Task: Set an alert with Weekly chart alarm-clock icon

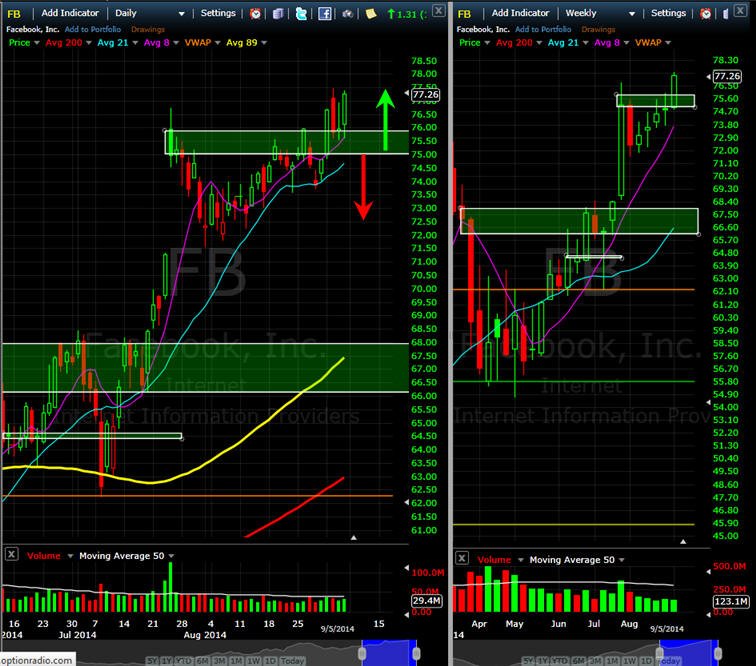Action: click(705, 14)
